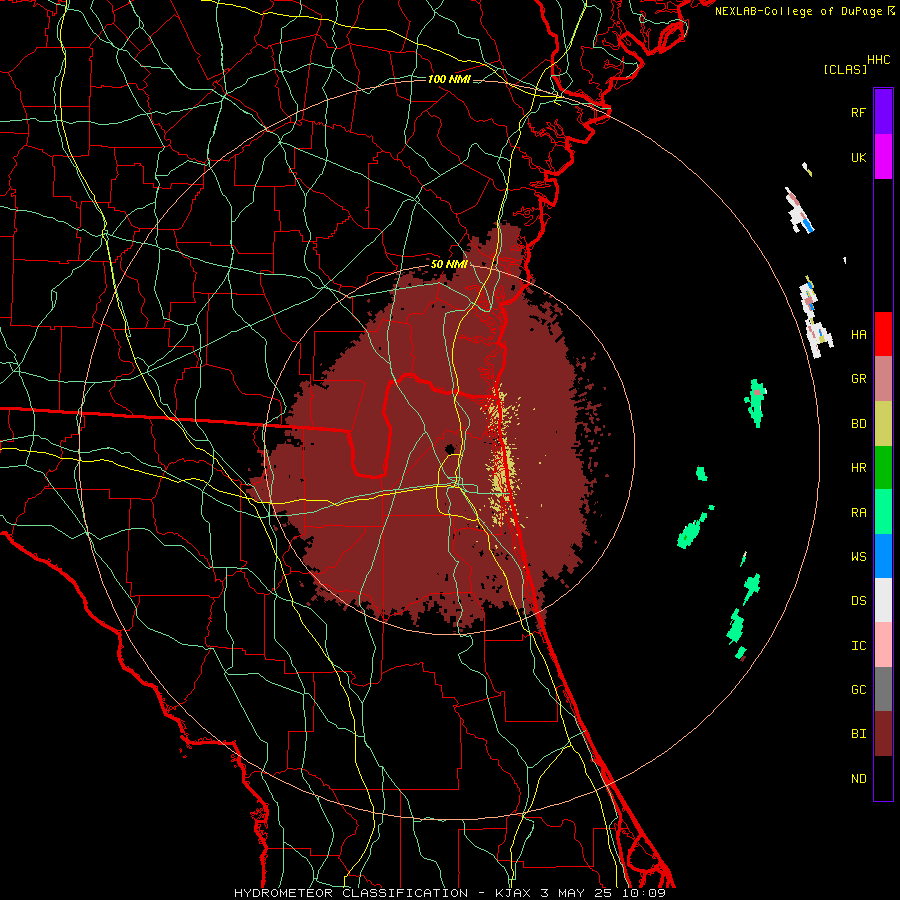
Task: Click the ND legend label
Action: [x=858, y=778]
